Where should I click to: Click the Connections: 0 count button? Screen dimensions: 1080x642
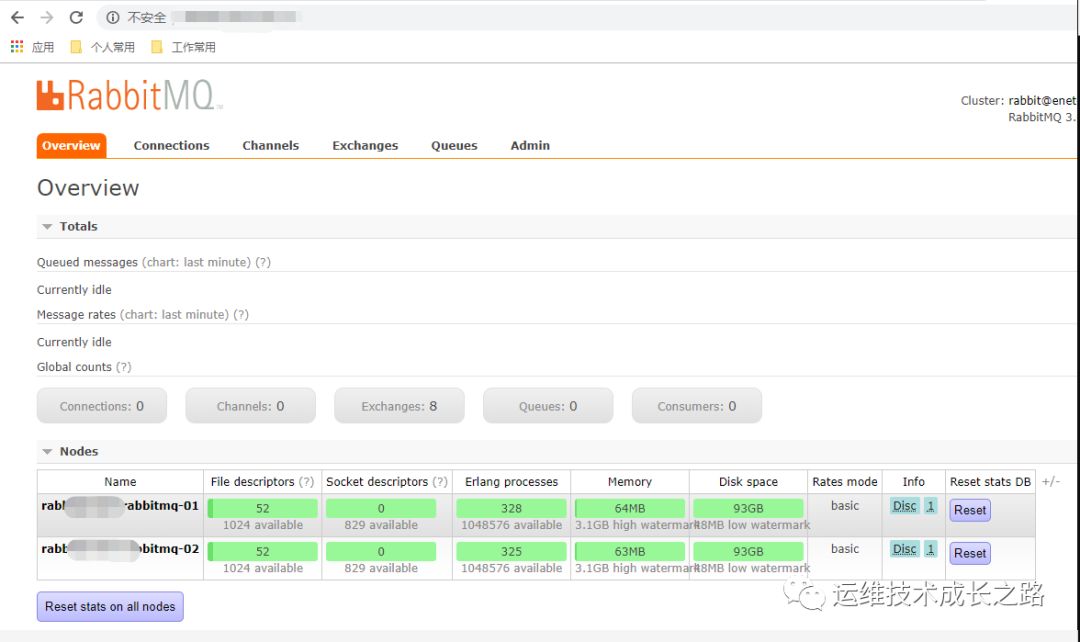tap(102, 406)
